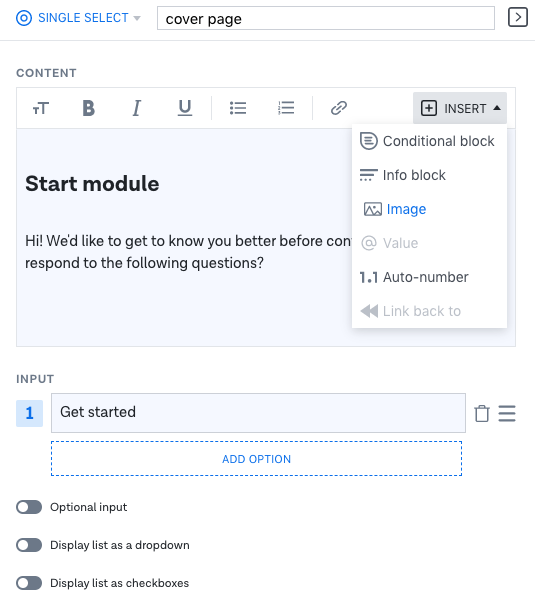This screenshot has height=598, width=535.
Task: Insert a bulleted list
Action: pyautogui.click(x=238, y=108)
